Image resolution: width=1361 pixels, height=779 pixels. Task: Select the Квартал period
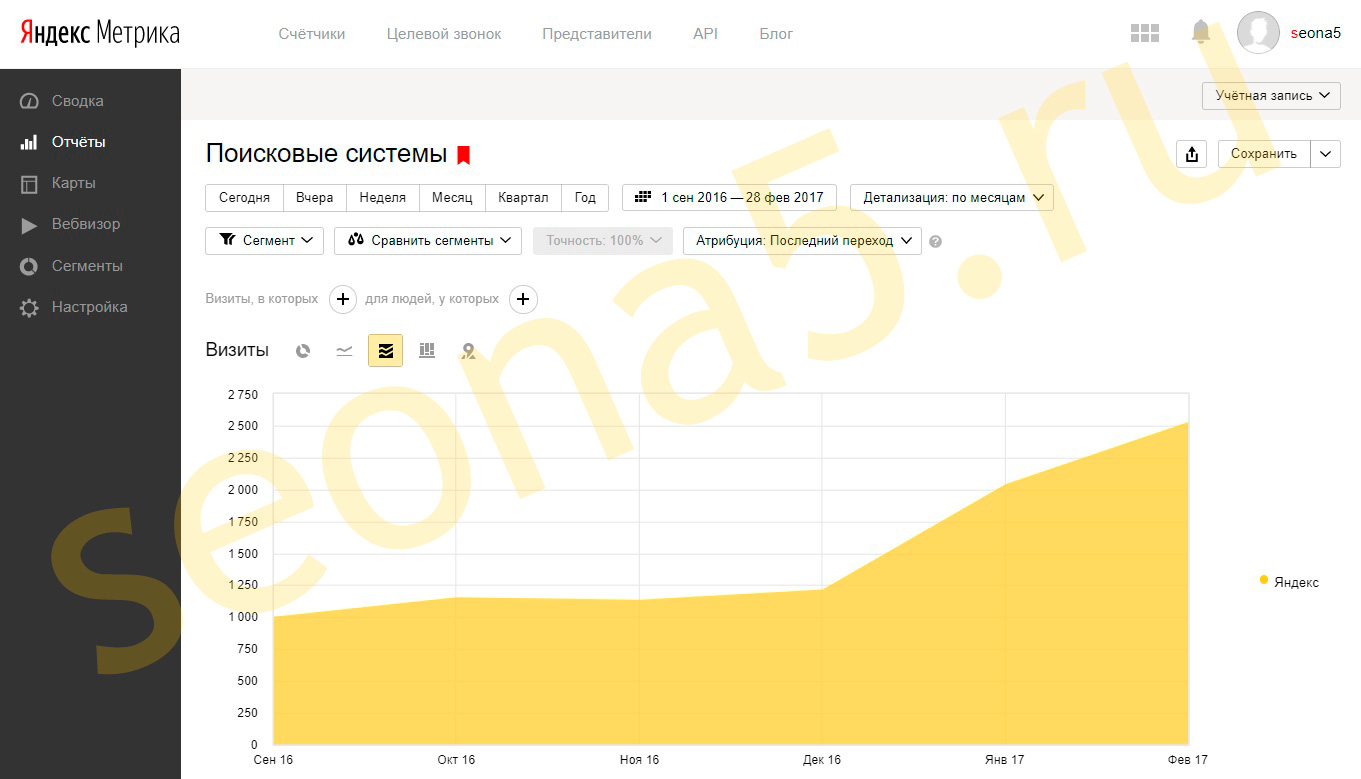pyautogui.click(x=523, y=197)
